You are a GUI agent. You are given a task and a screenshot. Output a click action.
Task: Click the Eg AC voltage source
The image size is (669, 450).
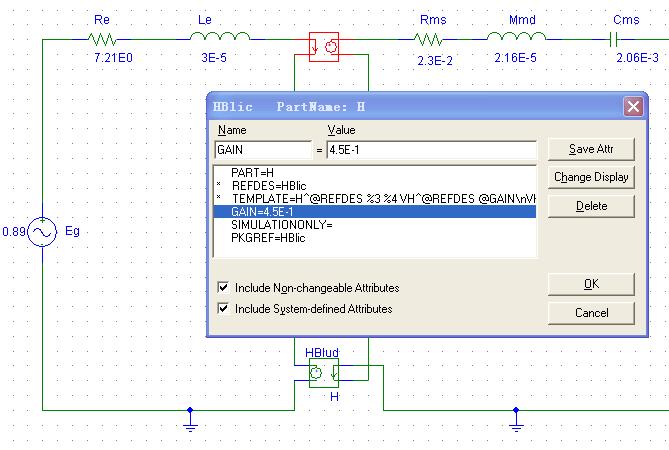pyautogui.click(x=43, y=232)
